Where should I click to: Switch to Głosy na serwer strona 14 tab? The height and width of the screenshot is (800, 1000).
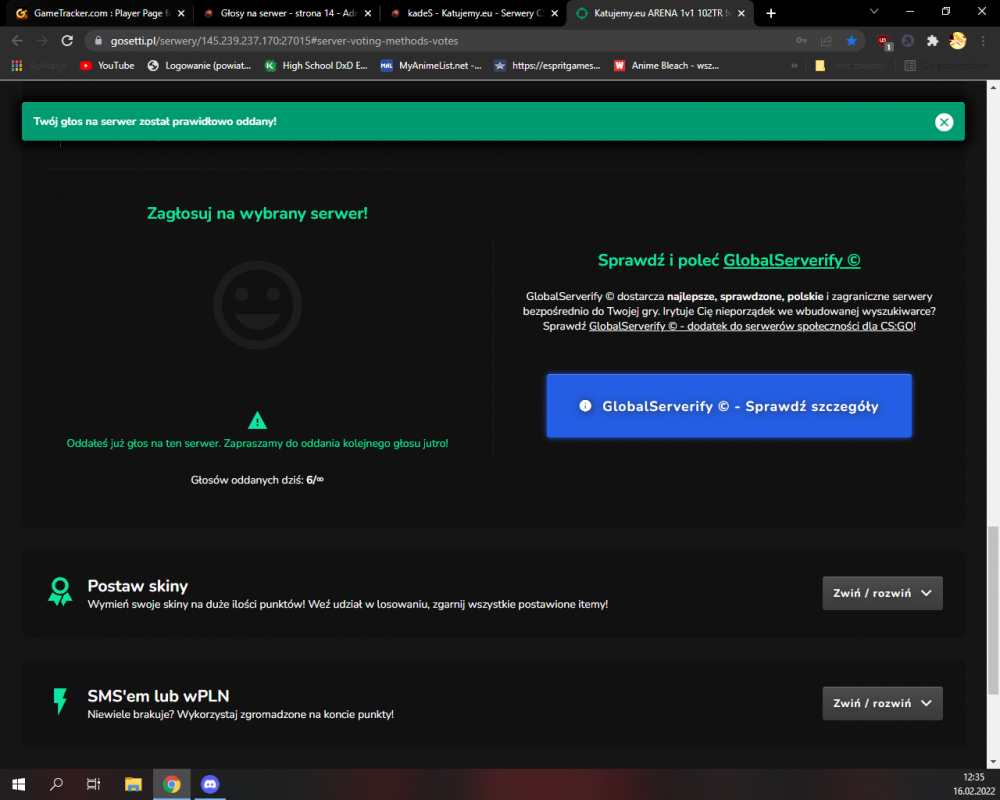click(287, 13)
